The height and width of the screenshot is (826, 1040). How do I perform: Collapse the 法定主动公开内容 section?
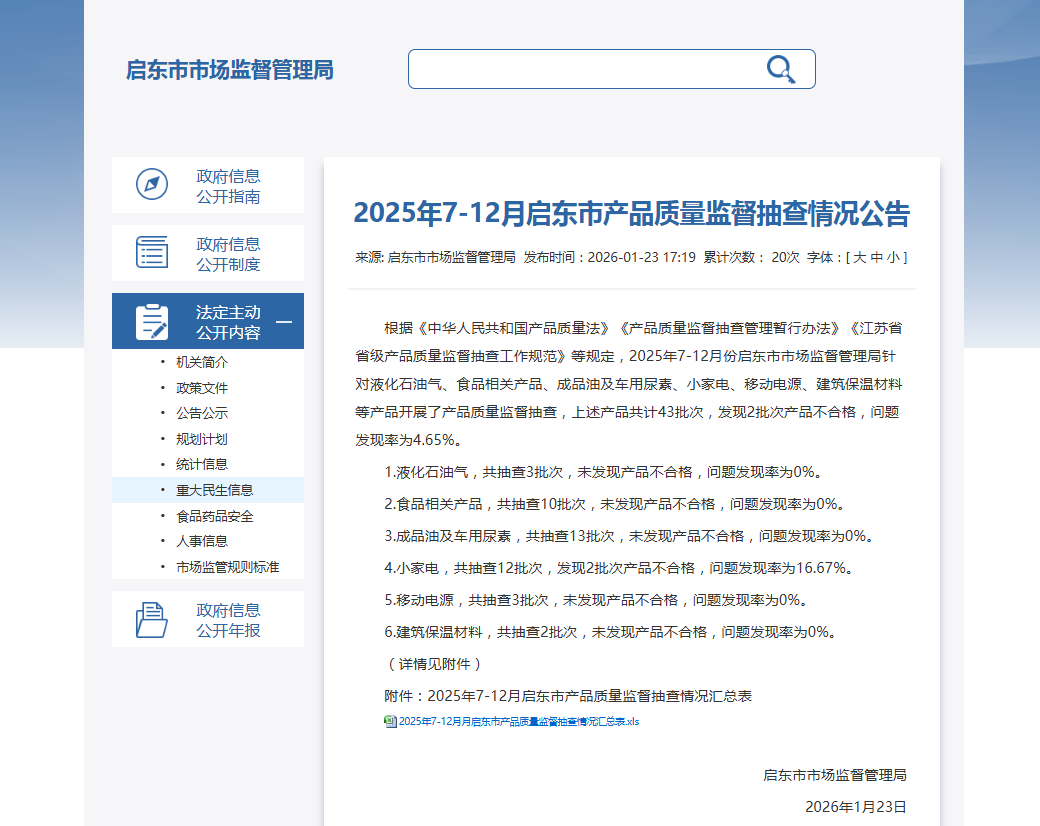coord(284,321)
